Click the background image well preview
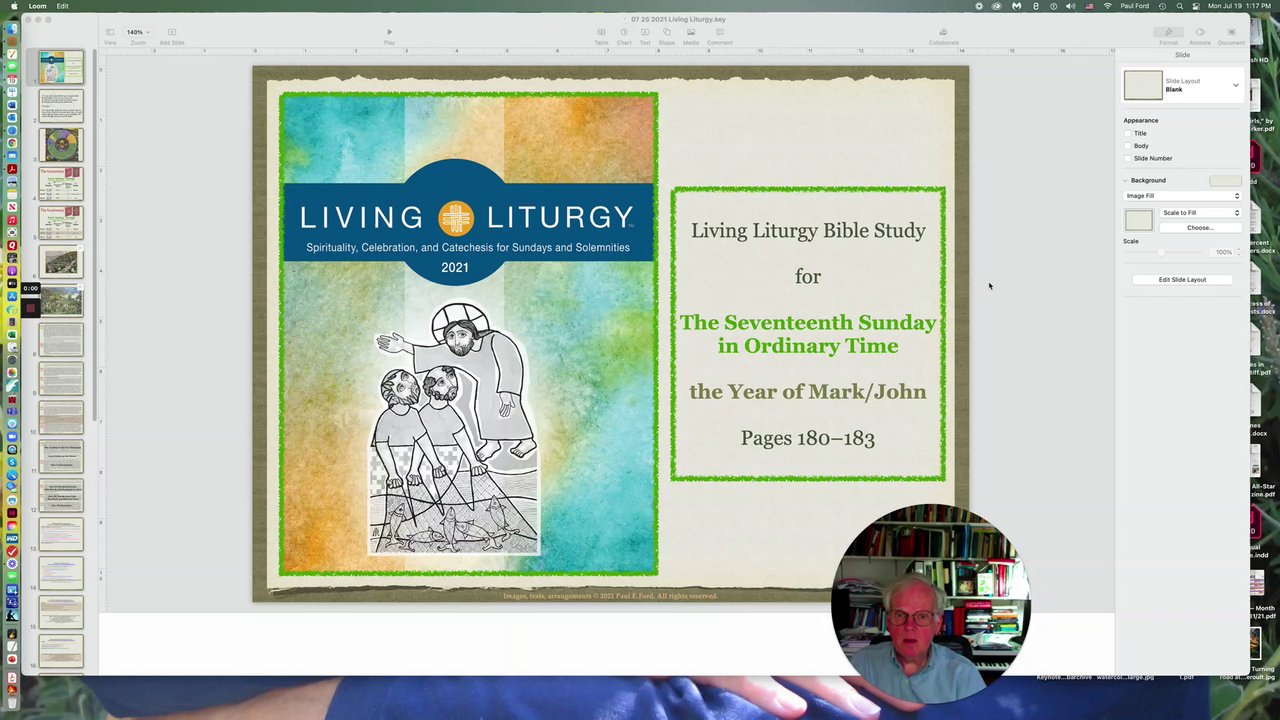This screenshot has width=1280, height=720. pyautogui.click(x=1138, y=220)
